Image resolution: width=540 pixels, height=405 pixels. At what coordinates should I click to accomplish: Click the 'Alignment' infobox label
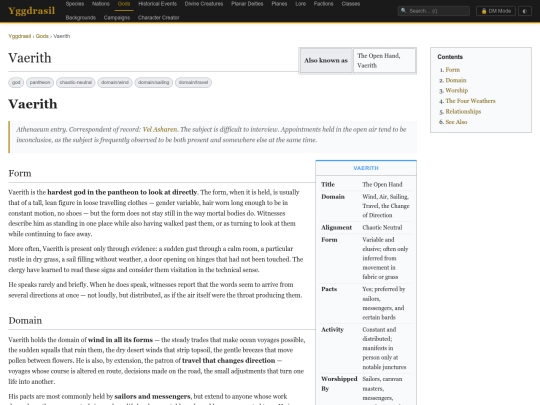click(336, 227)
